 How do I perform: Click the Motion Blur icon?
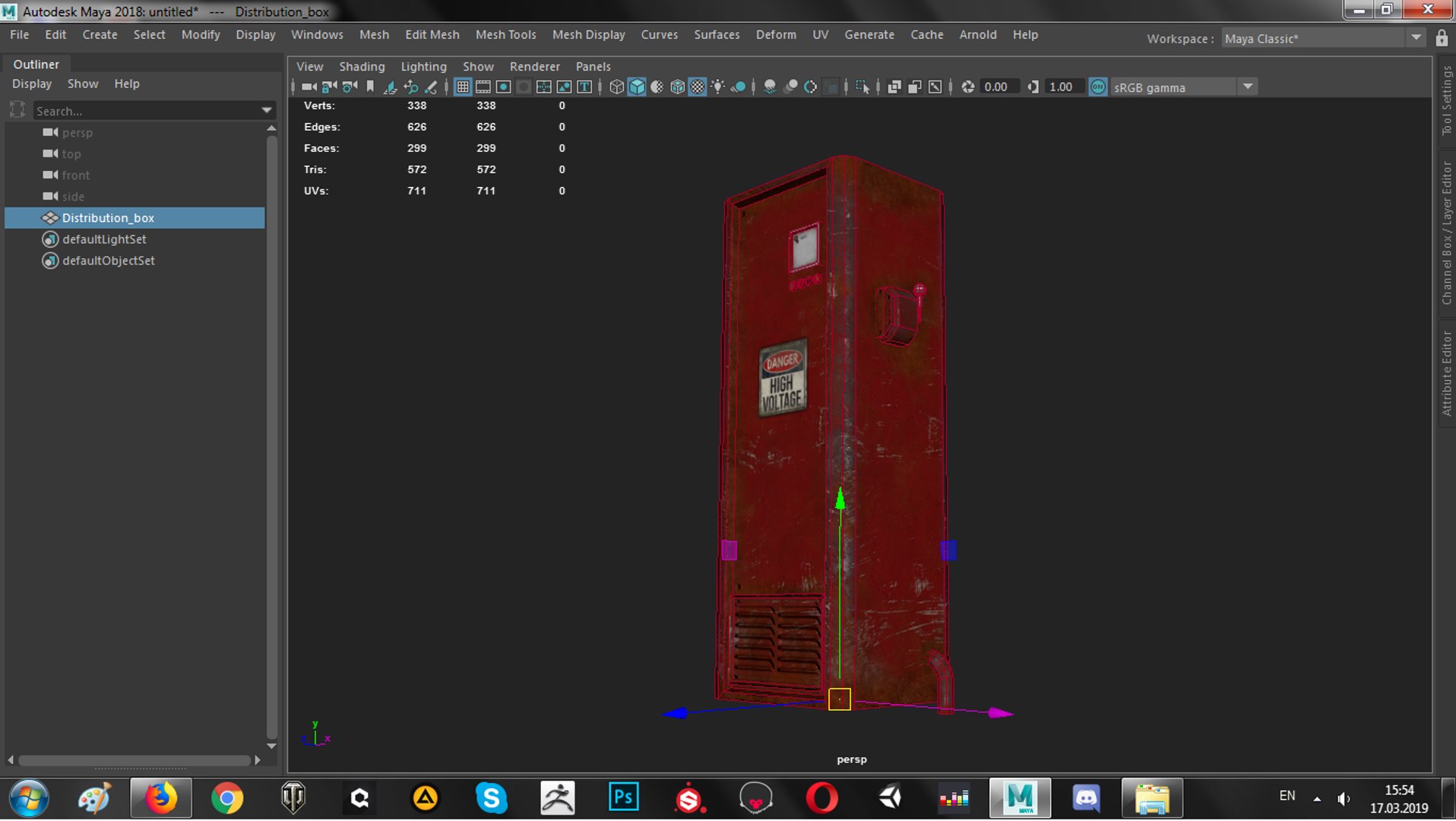[x=790, y=87]
